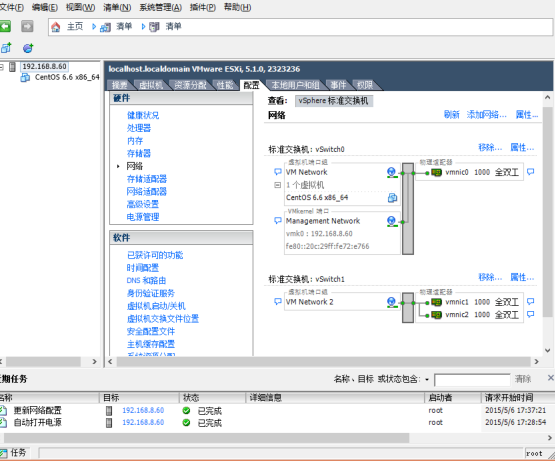Switch to the 资源分配 tab
This screenshot has width=555, height=461.
click(x=190, y=85)
